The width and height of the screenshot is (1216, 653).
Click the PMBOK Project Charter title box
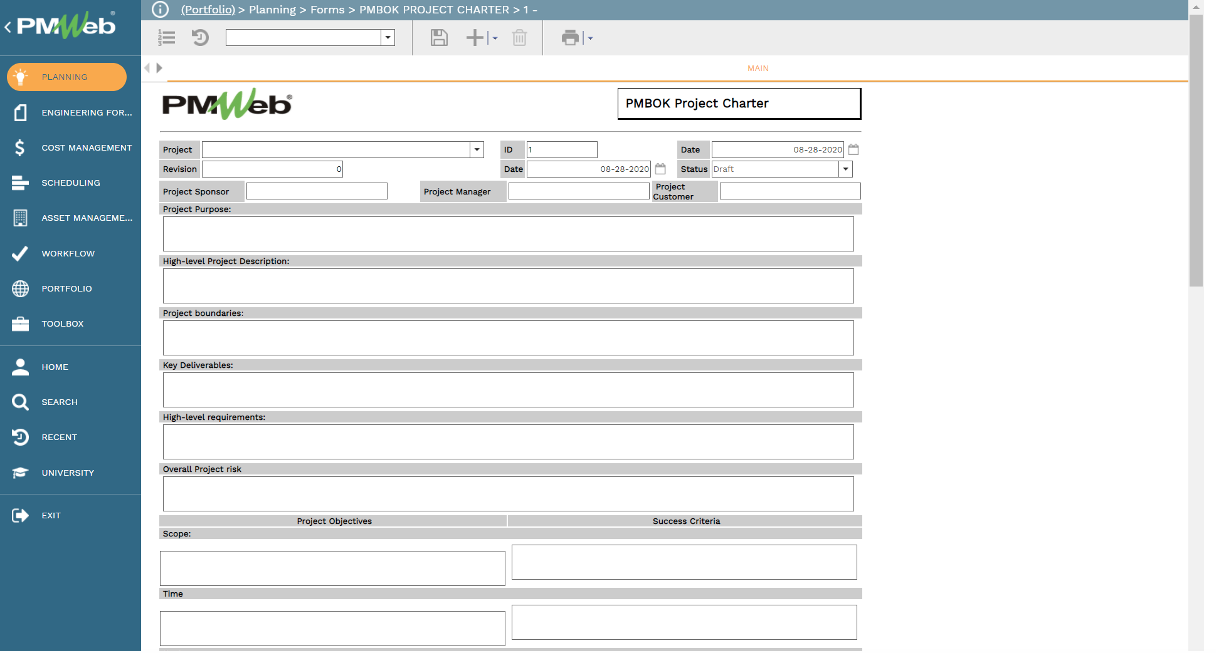click(x=739, y=104)
